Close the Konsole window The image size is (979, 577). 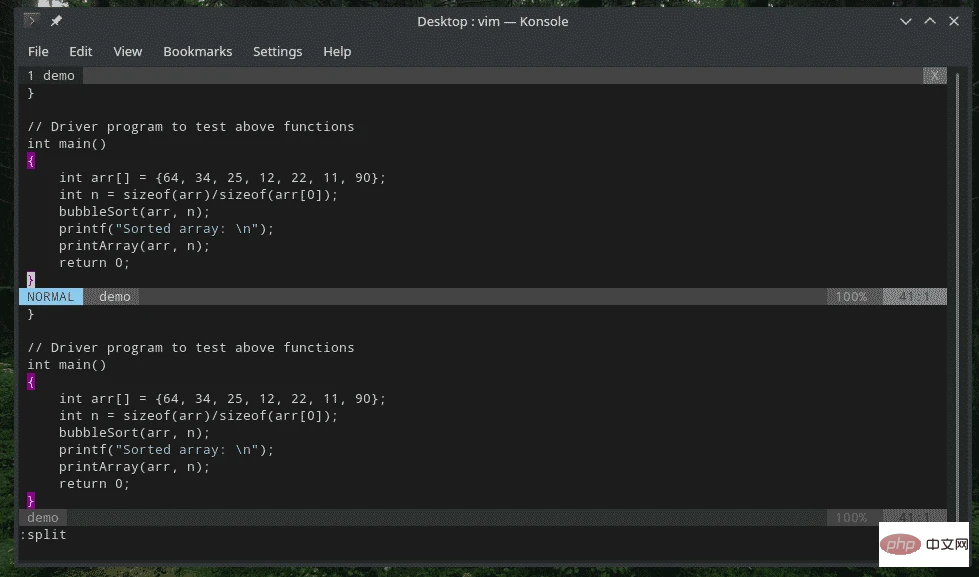[x=953, y=21]
